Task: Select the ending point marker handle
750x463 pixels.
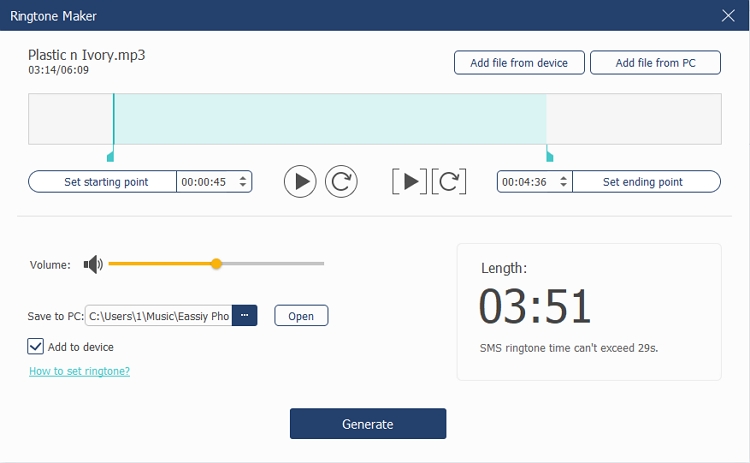Action: tap(550, 156)
